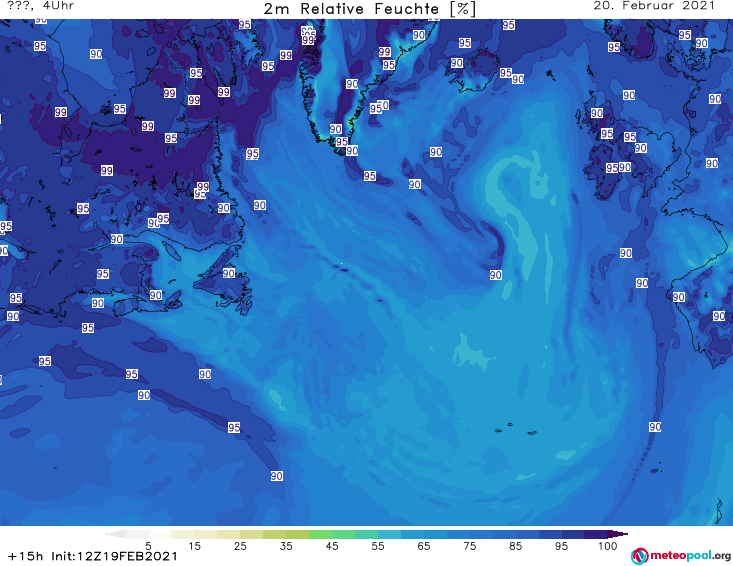Click legend value 65 on color scale
The height and width of the screenshot is (566, 733).
424,546
